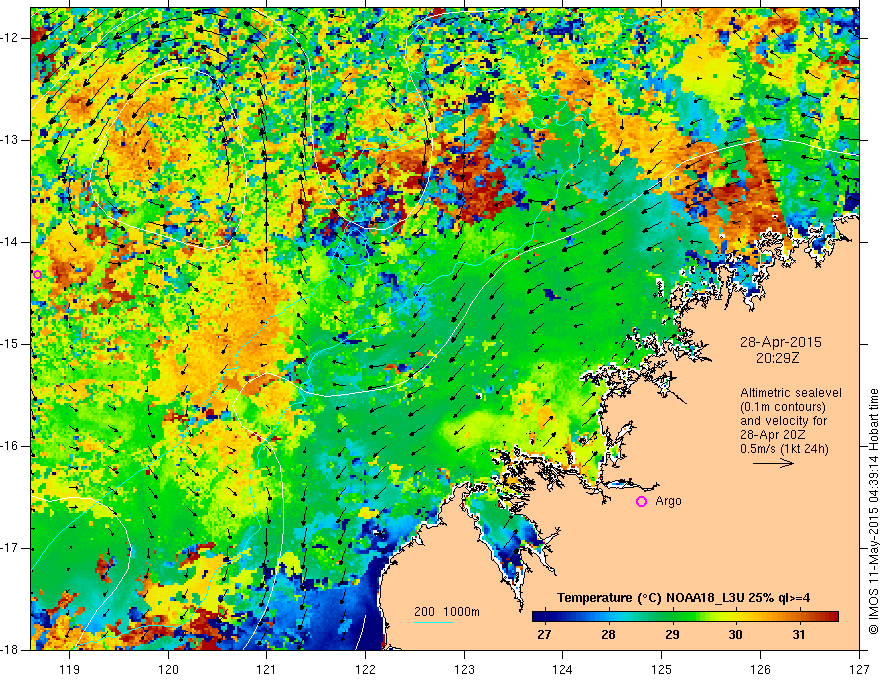
Task: Click the longitude axis label "120"
Action: (x=168, y=669)
